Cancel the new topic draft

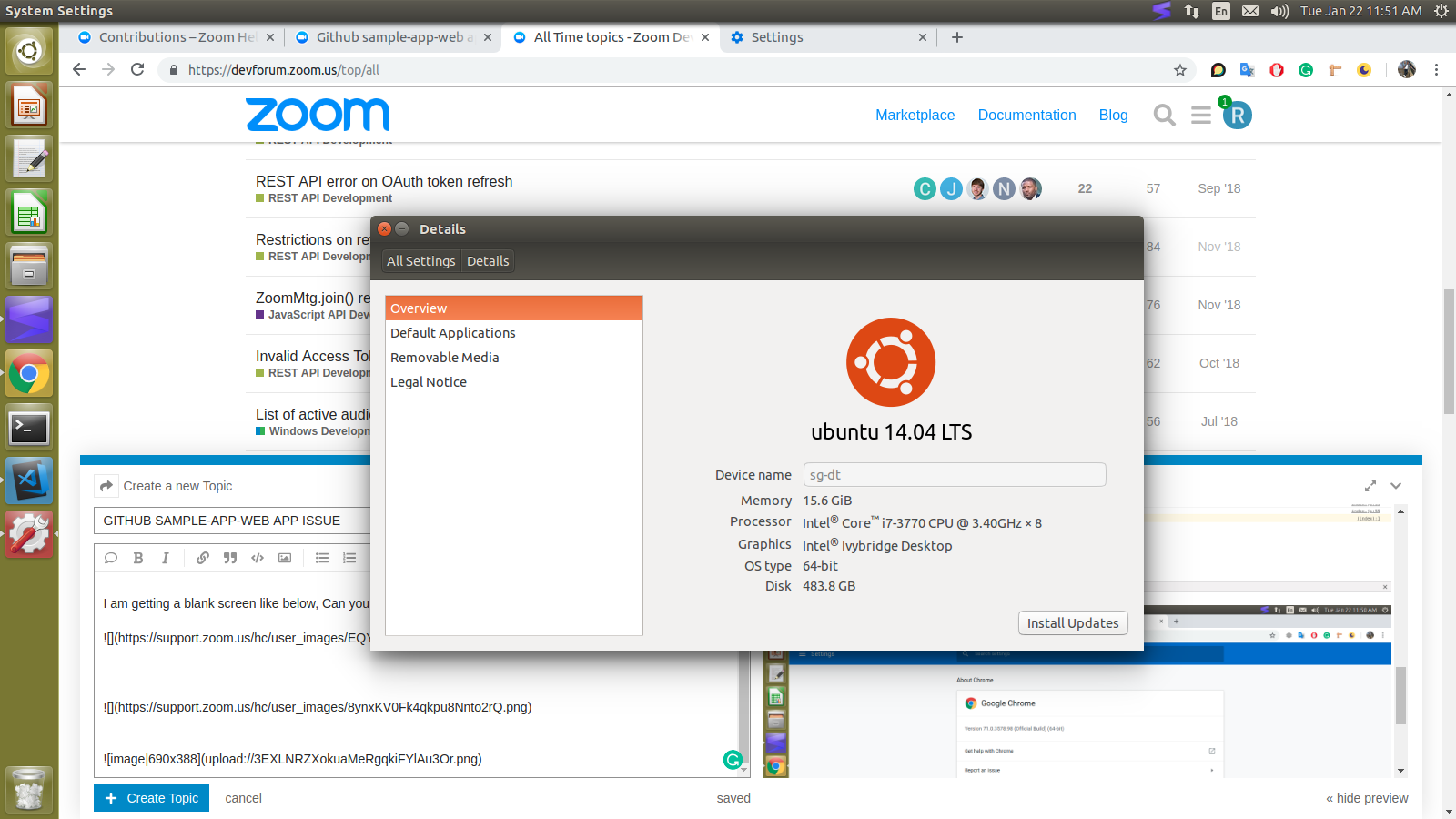(243, 798)
